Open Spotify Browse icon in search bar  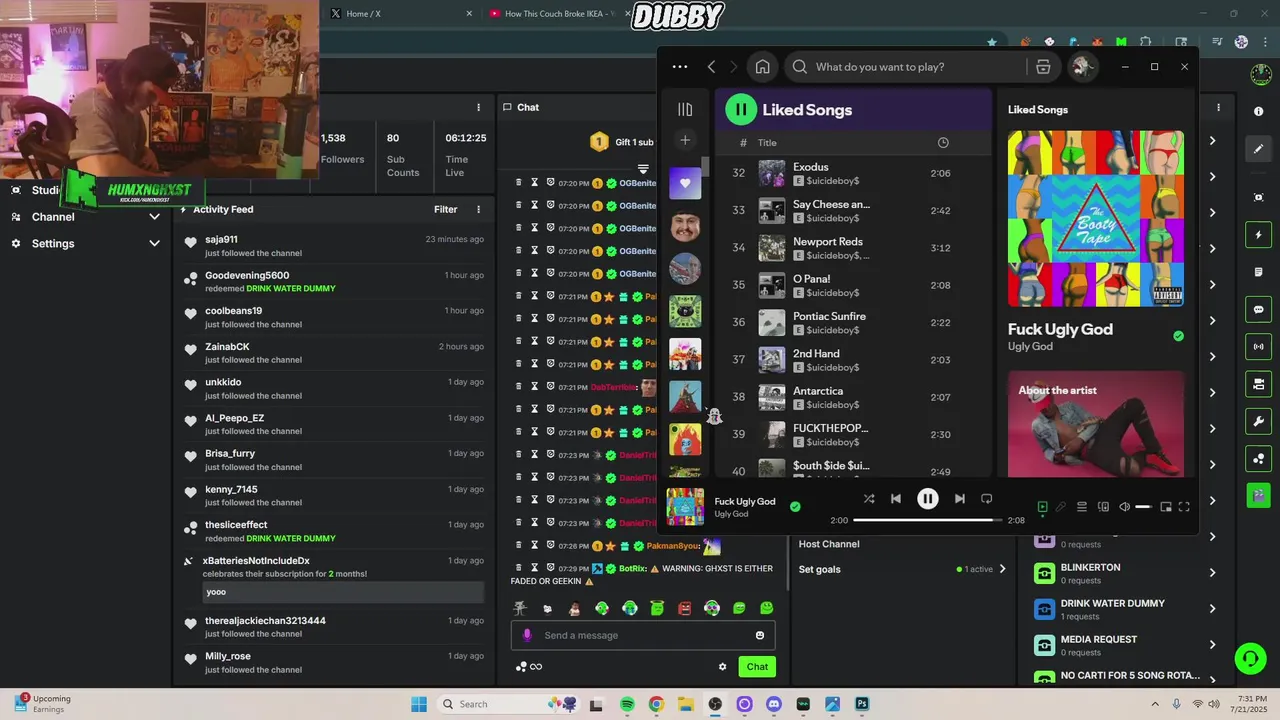[1043, 67]
